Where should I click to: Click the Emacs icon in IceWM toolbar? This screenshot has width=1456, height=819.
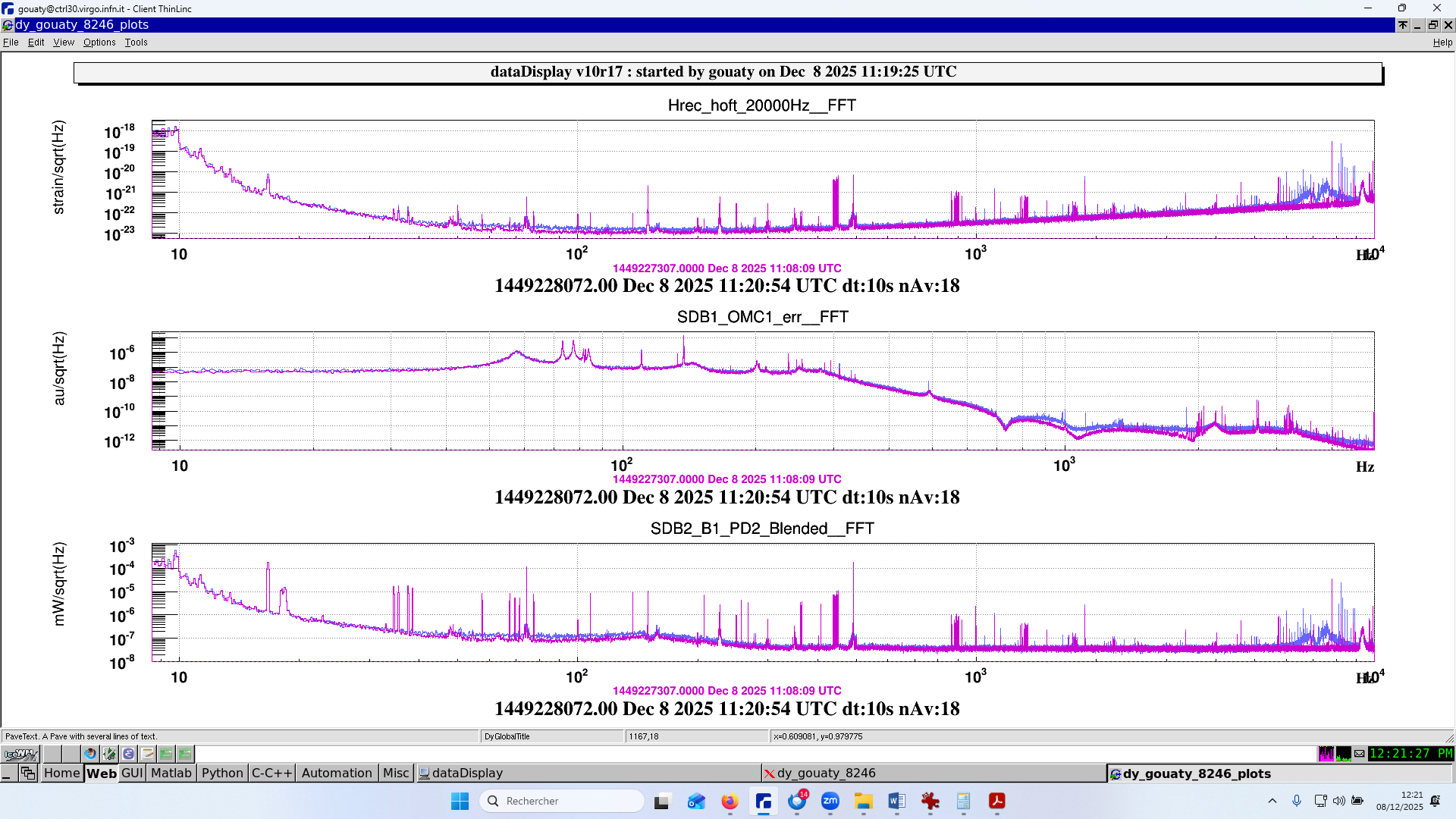(x=128, y=754)
